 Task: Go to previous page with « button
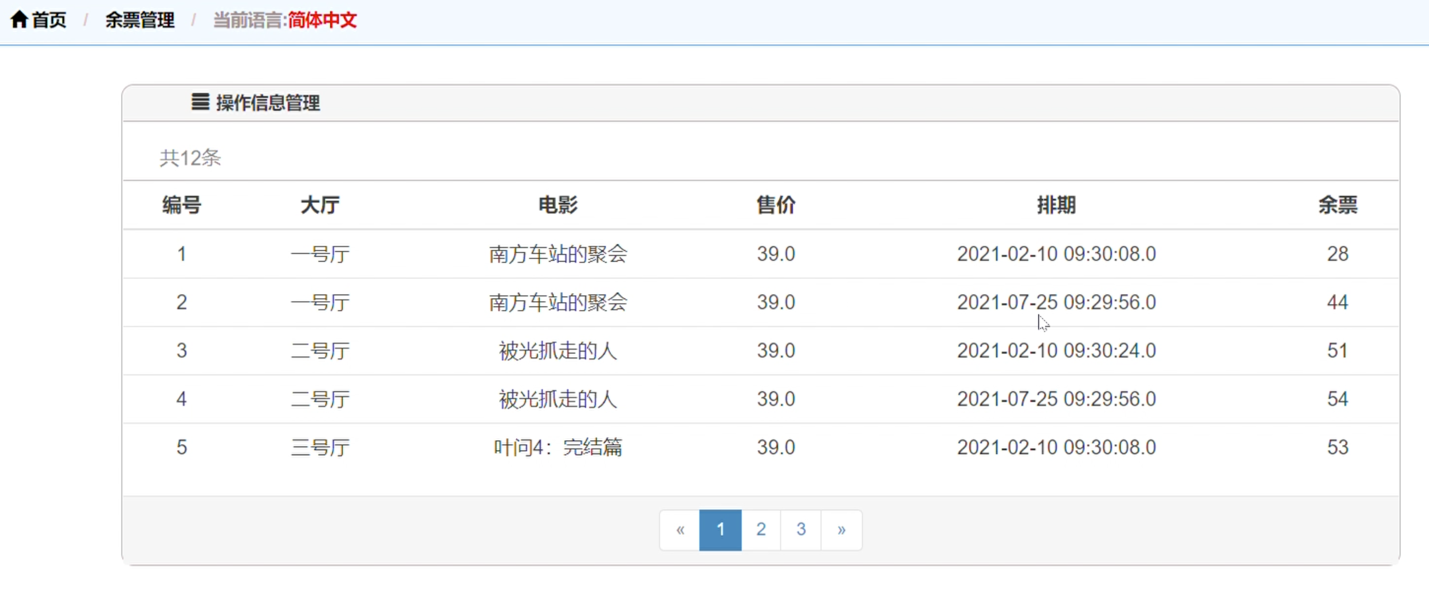point(680,530)
